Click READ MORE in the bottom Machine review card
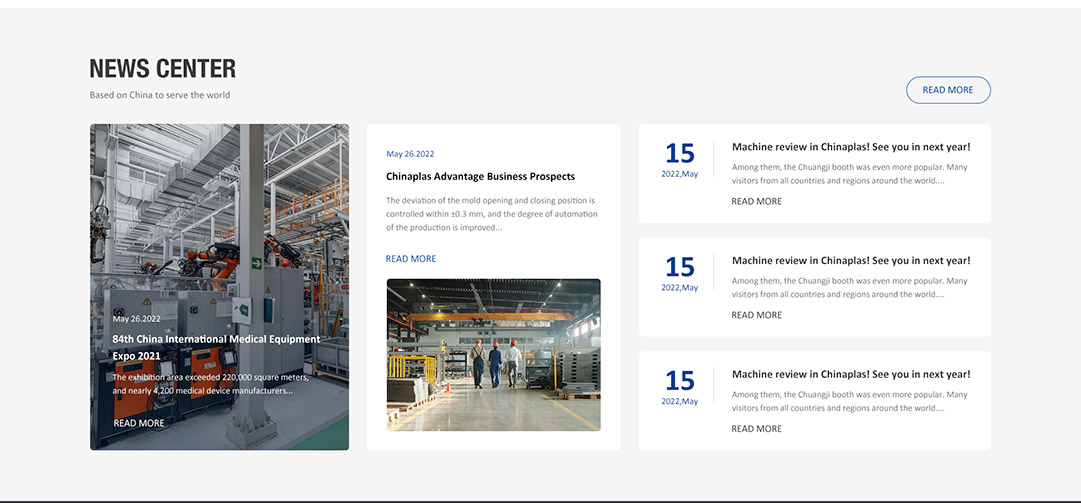 756,429
